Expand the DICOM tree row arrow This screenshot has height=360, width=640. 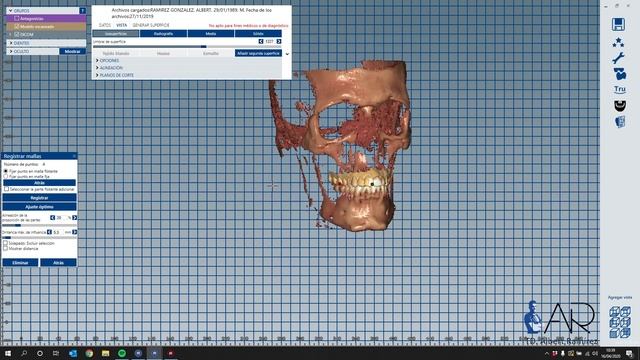pos(11,35)
